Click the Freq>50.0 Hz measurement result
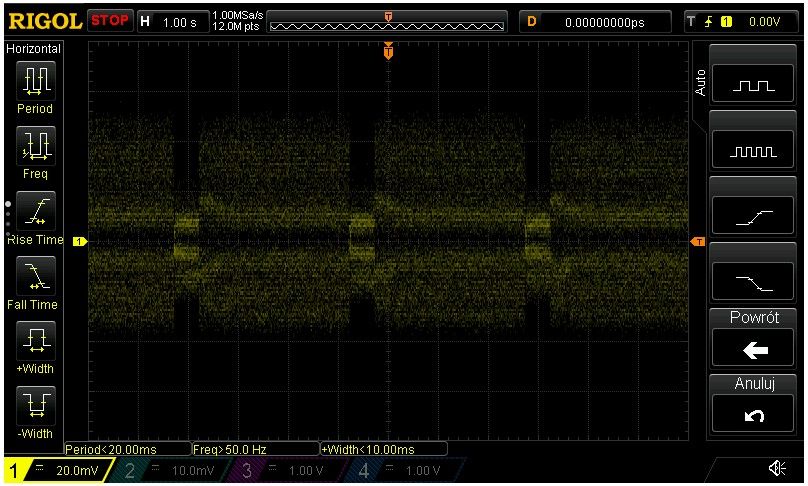The width and height of the screenshot is (808, 486). [x=255, y=449]
